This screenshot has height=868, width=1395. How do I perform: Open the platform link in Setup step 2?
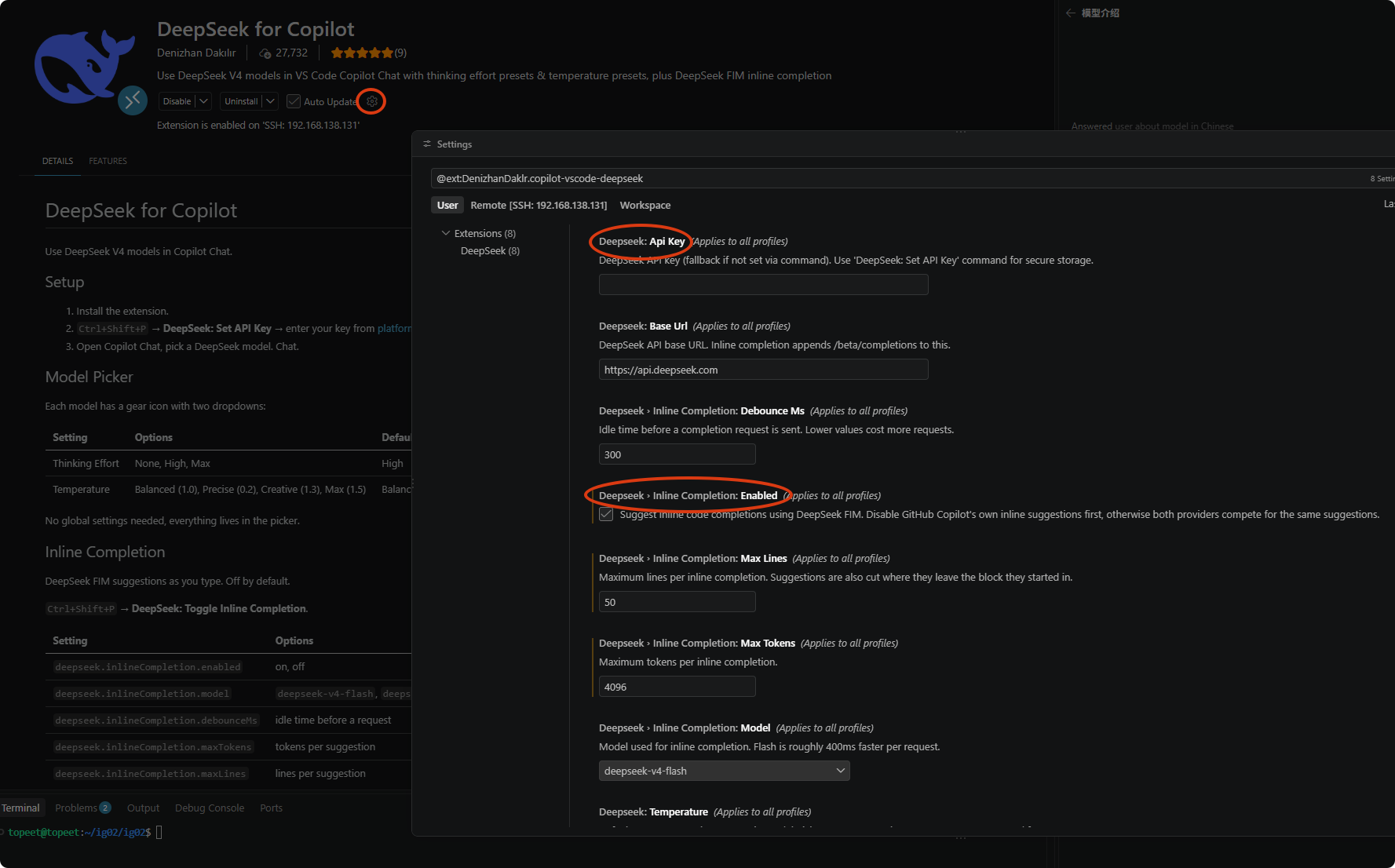point(394,328)
